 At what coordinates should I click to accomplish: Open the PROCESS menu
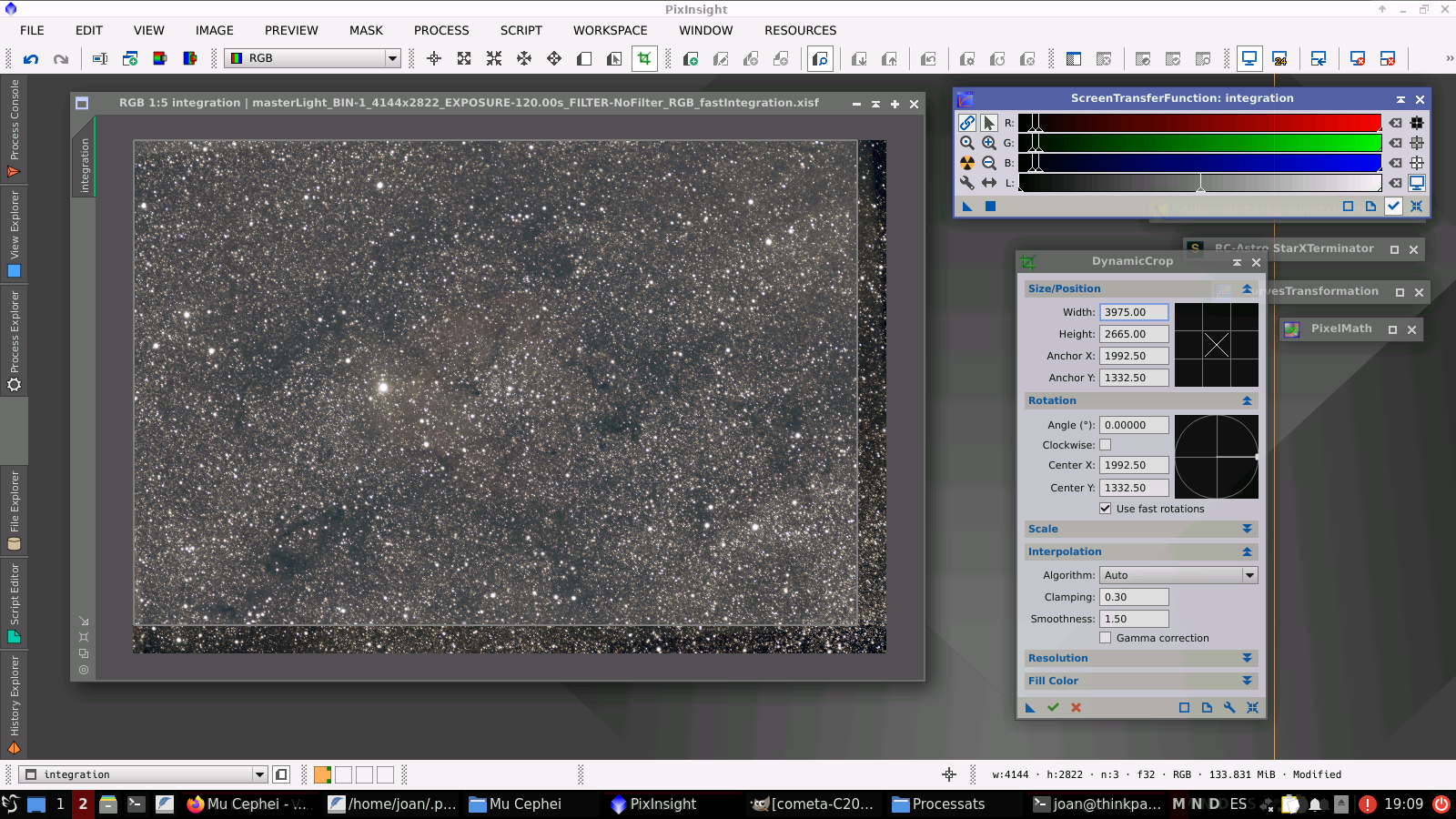pyautogui.click(x=441, y=30)
